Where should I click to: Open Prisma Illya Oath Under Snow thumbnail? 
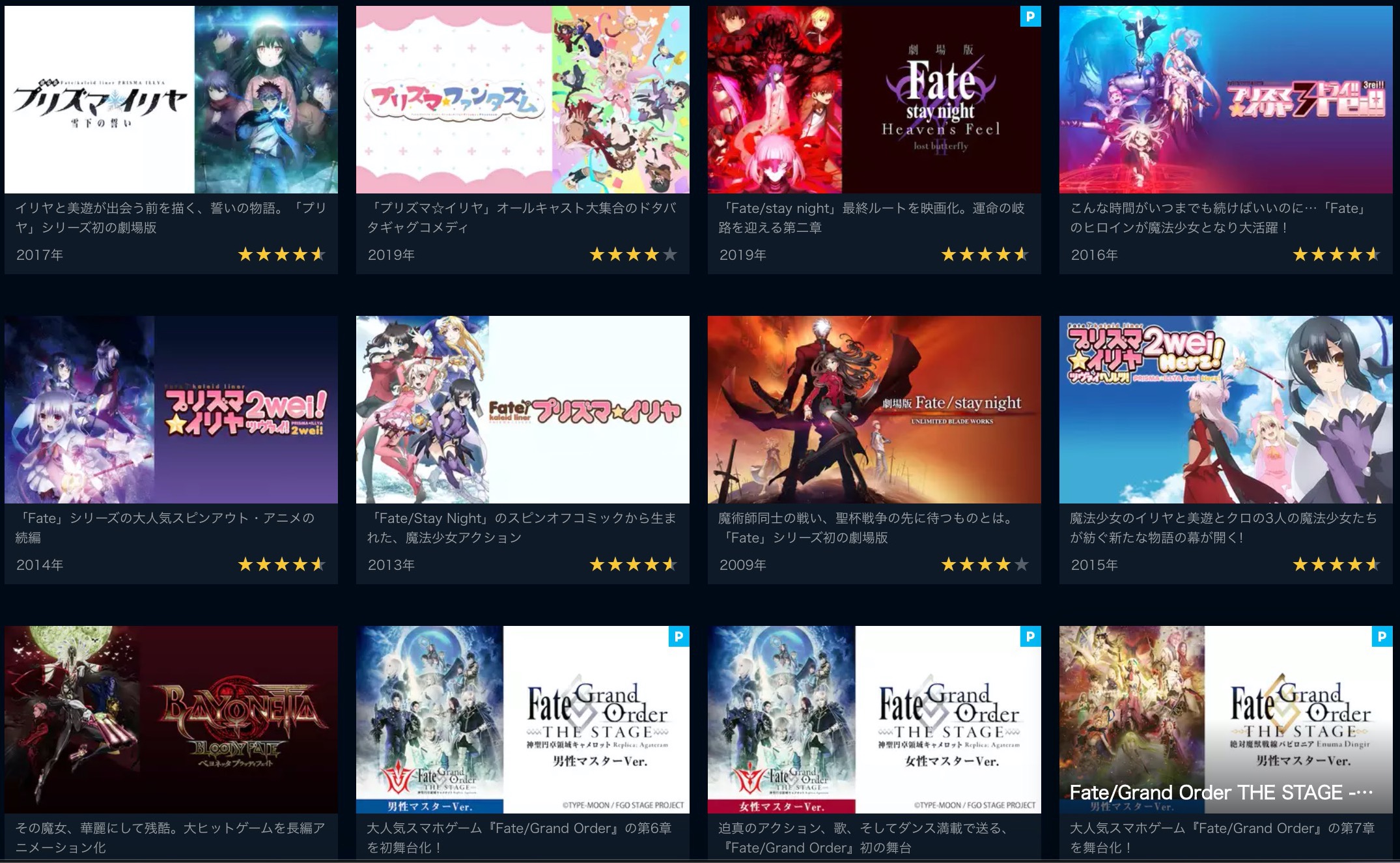pos(171,100)
